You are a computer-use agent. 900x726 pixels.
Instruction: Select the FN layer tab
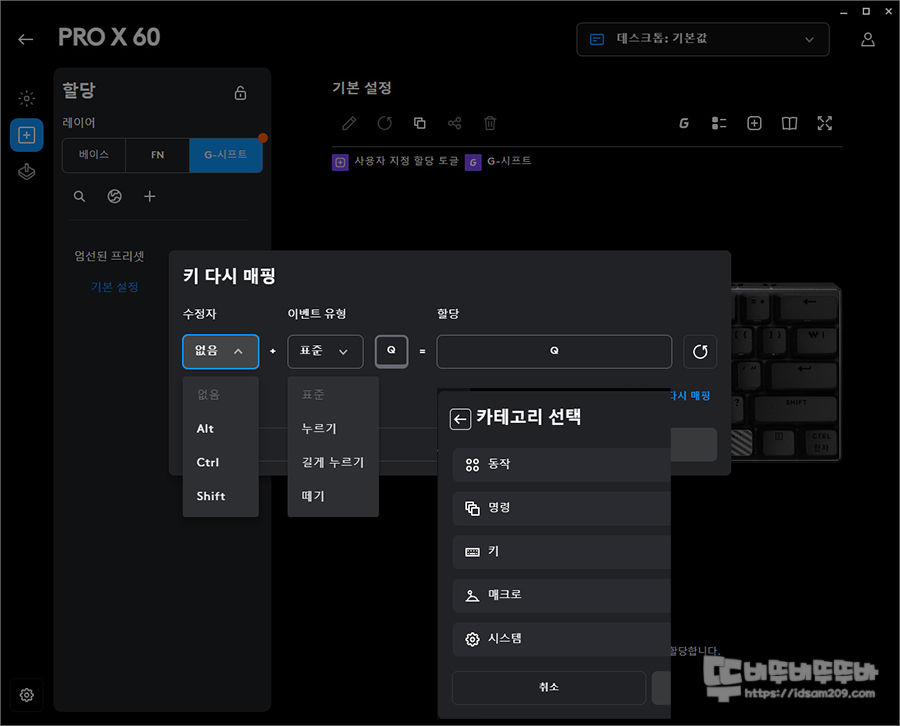tap(157, 155)
